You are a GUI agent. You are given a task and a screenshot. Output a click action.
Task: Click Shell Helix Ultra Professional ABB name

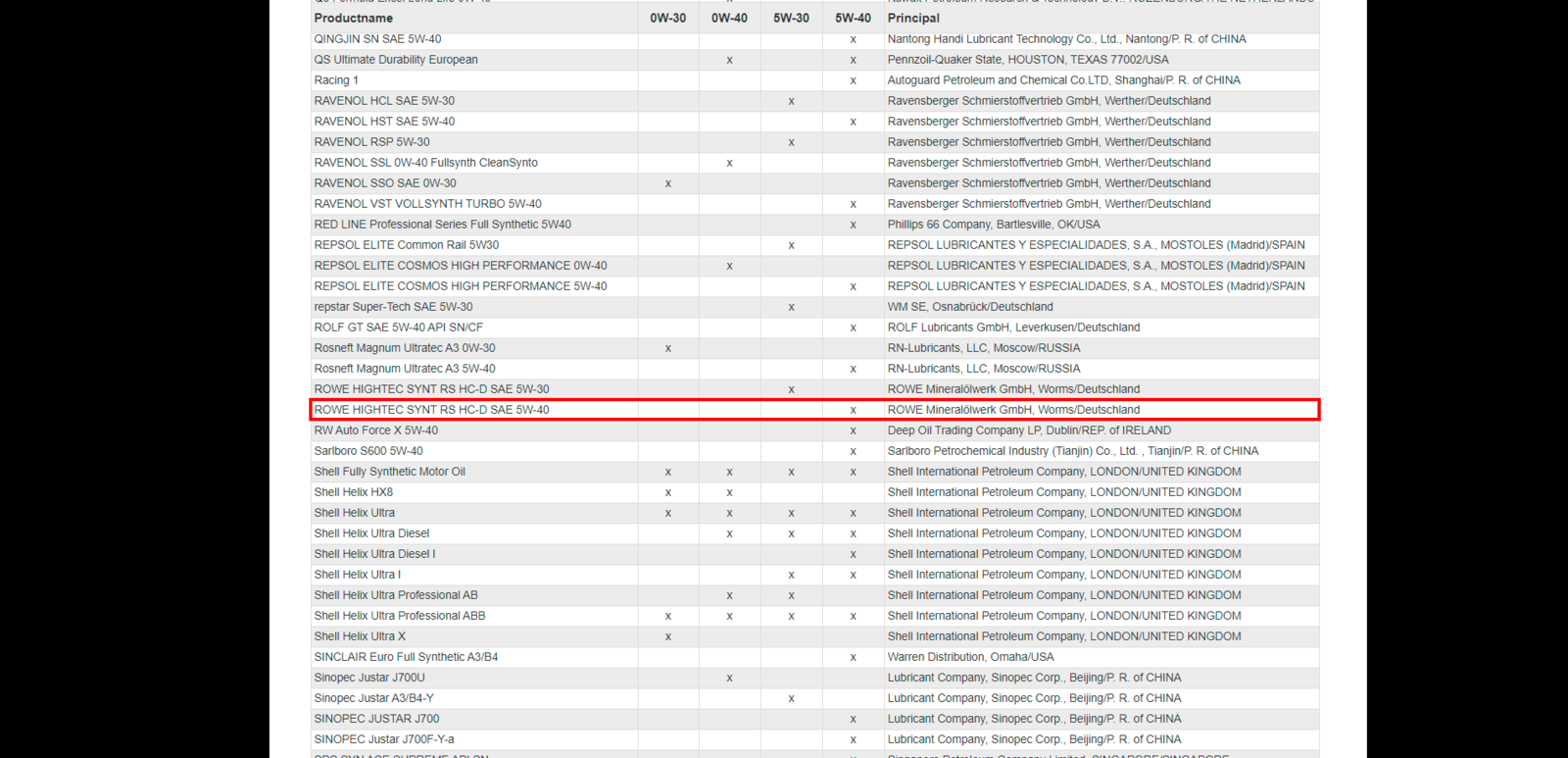(400, 616)
